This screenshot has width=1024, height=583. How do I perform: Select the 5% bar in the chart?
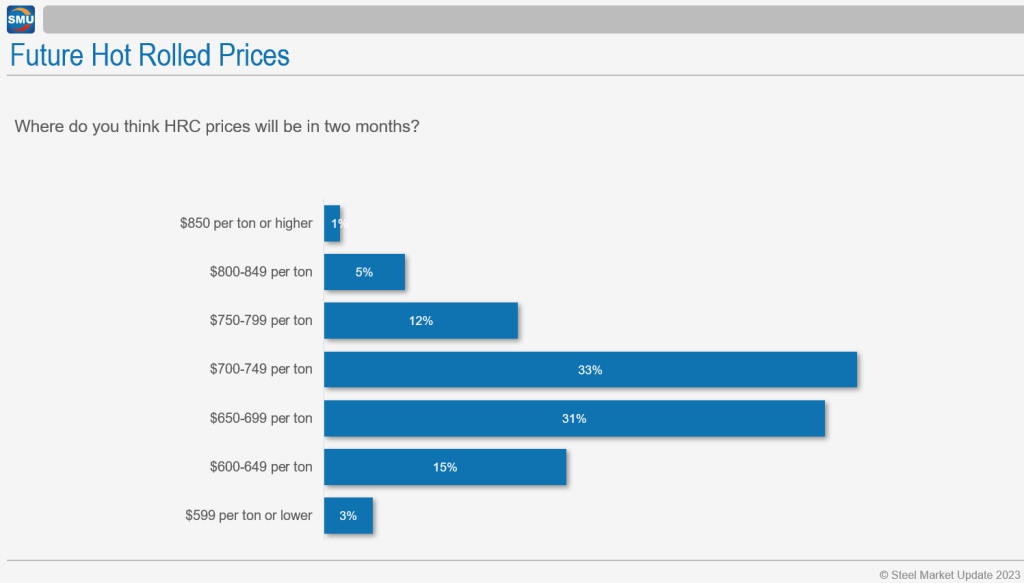click(364, 272)
